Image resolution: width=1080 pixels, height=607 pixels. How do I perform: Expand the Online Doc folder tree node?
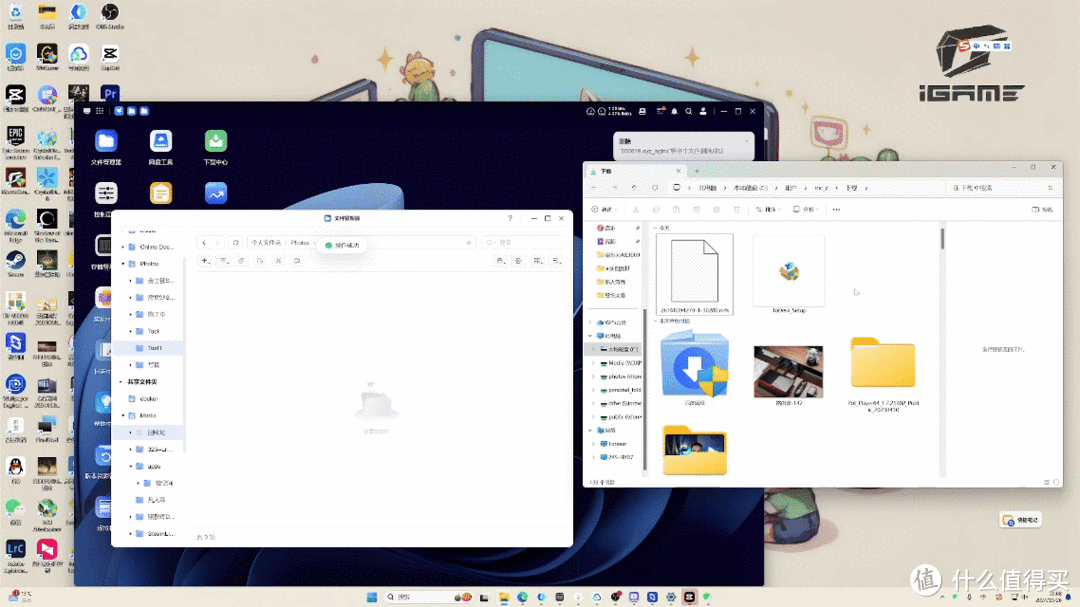(122, 246)
